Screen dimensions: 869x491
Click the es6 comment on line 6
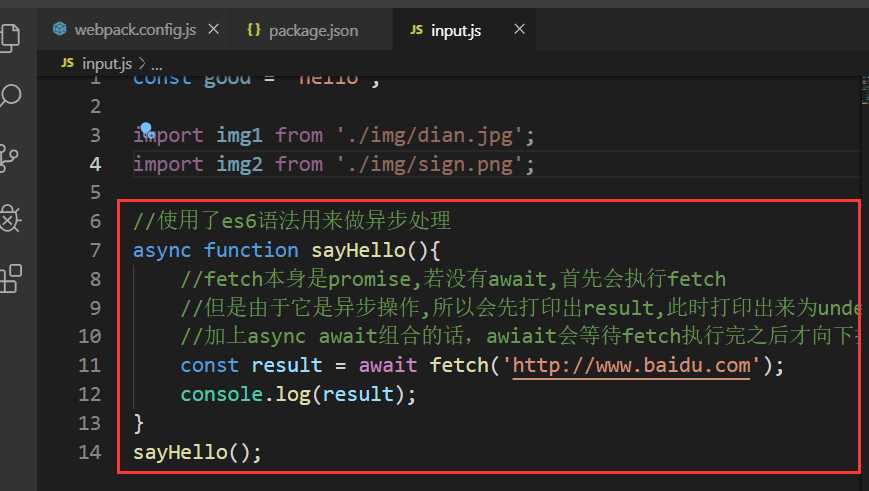(292, 221)
